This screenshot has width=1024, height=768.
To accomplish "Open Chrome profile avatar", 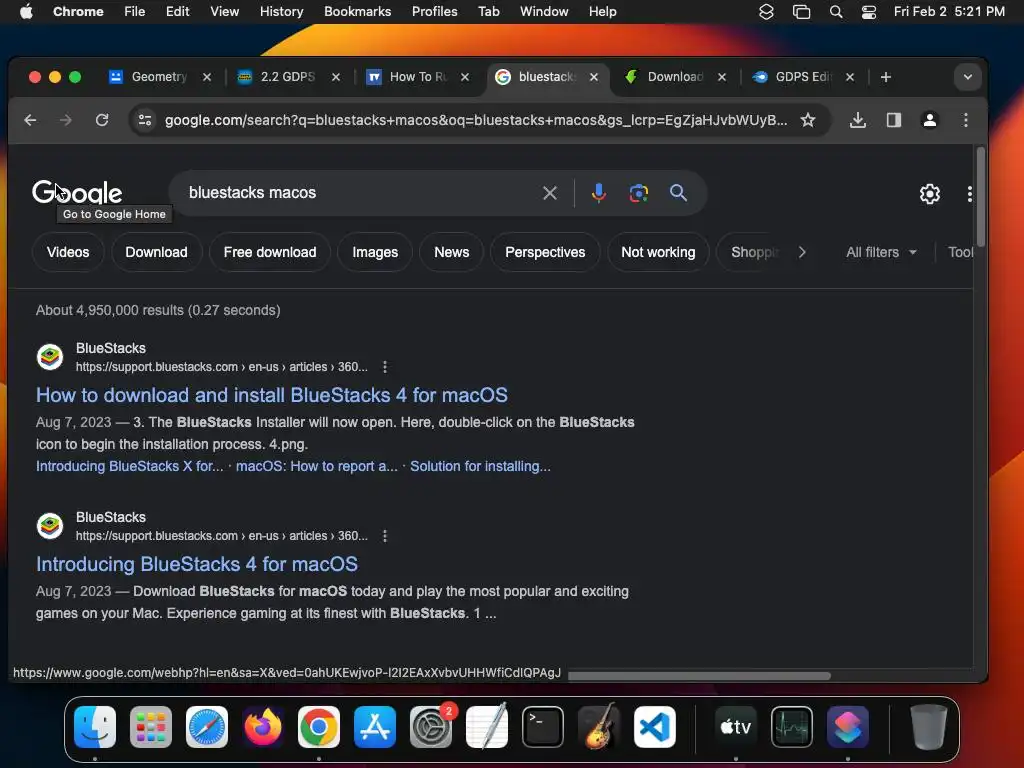I will [x=929, y=120].
